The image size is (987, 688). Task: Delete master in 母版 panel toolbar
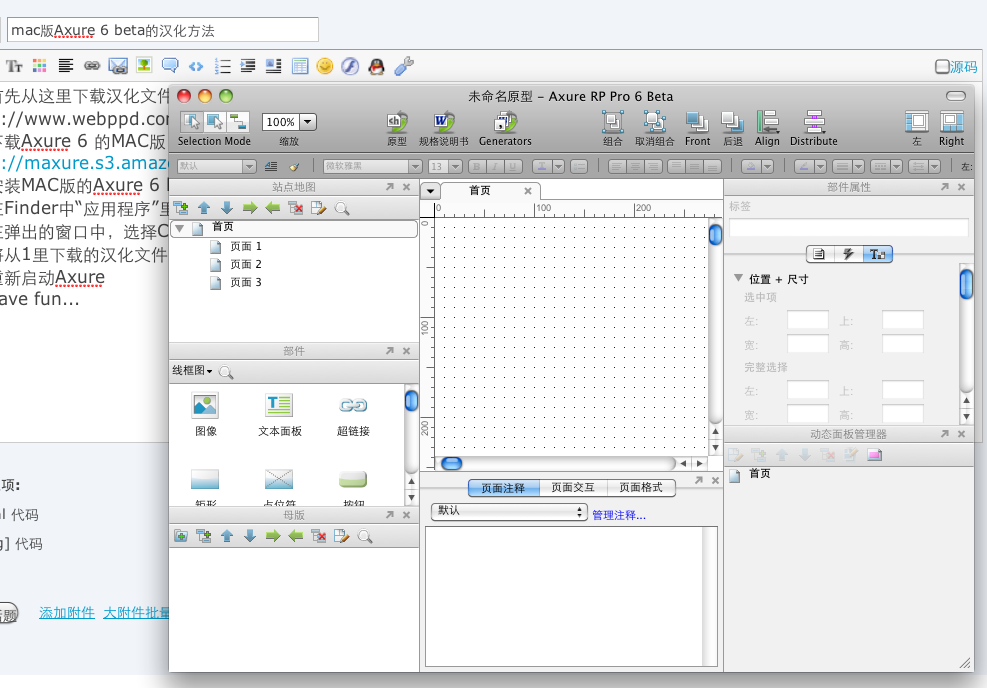tap(319, 536)
